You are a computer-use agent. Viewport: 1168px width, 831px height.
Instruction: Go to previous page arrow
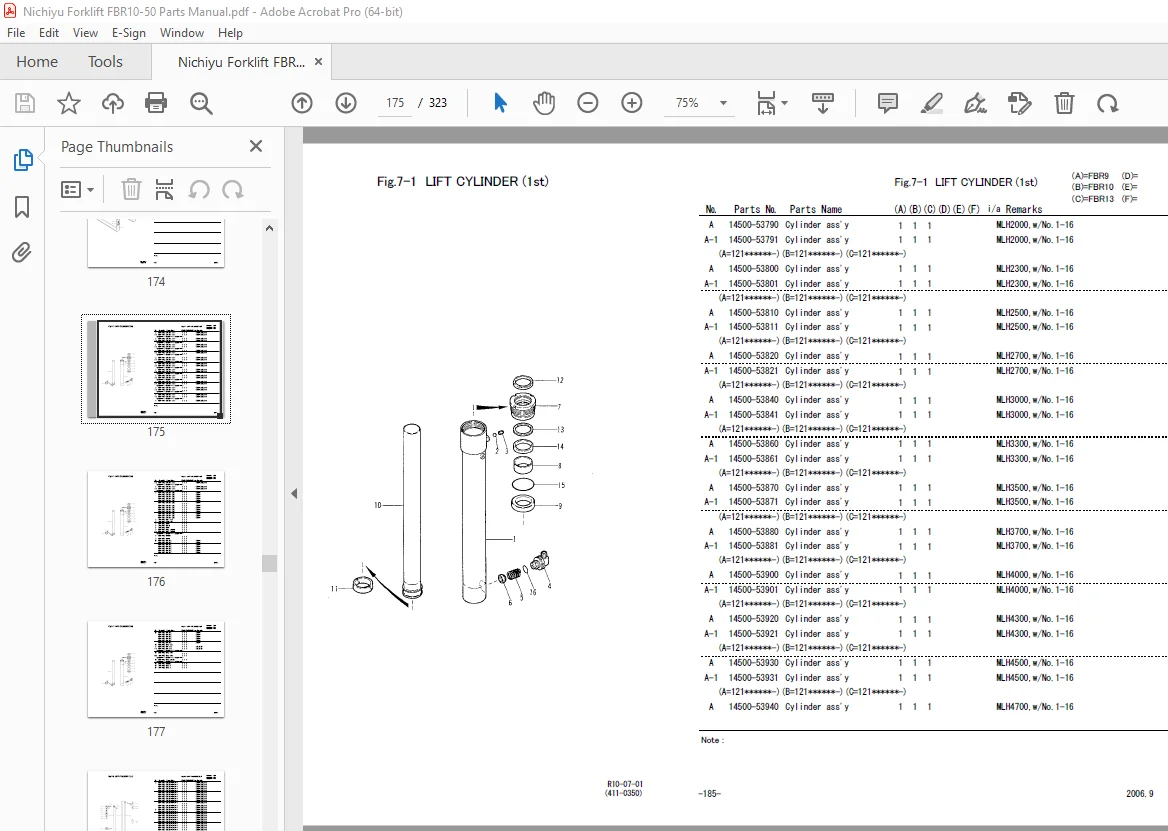[x=302, y=103]
